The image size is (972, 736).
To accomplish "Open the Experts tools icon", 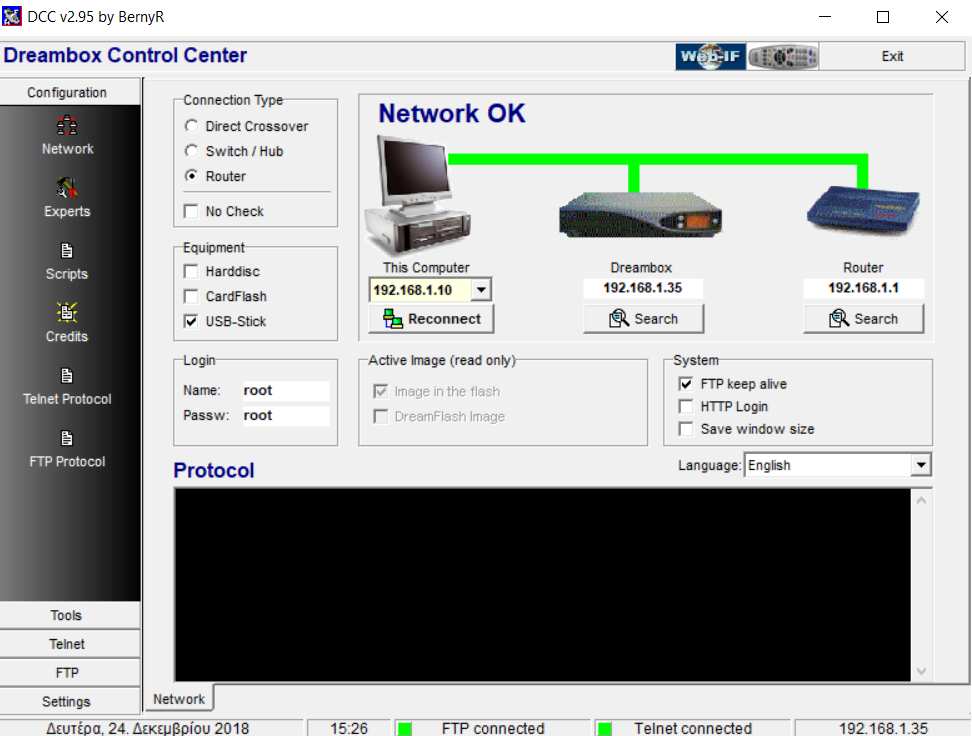I will [x=67, y=188].
